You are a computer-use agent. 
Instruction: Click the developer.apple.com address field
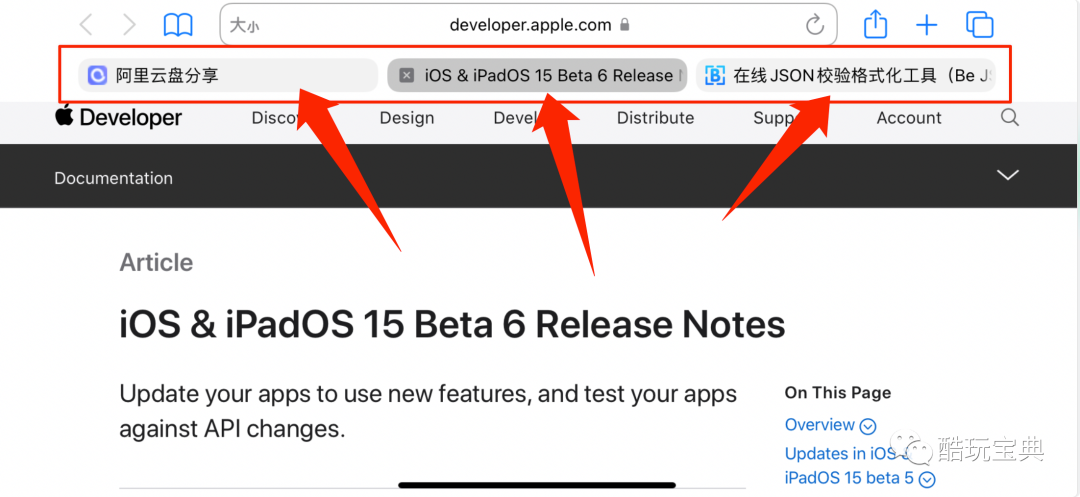tap(528, 25)
